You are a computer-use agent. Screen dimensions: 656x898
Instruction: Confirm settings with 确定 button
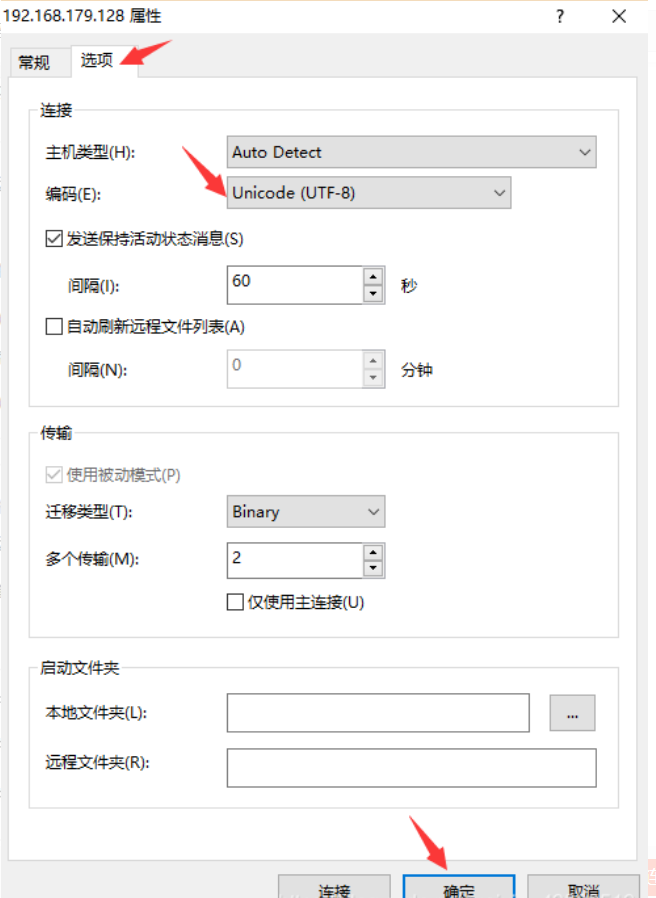458,888
